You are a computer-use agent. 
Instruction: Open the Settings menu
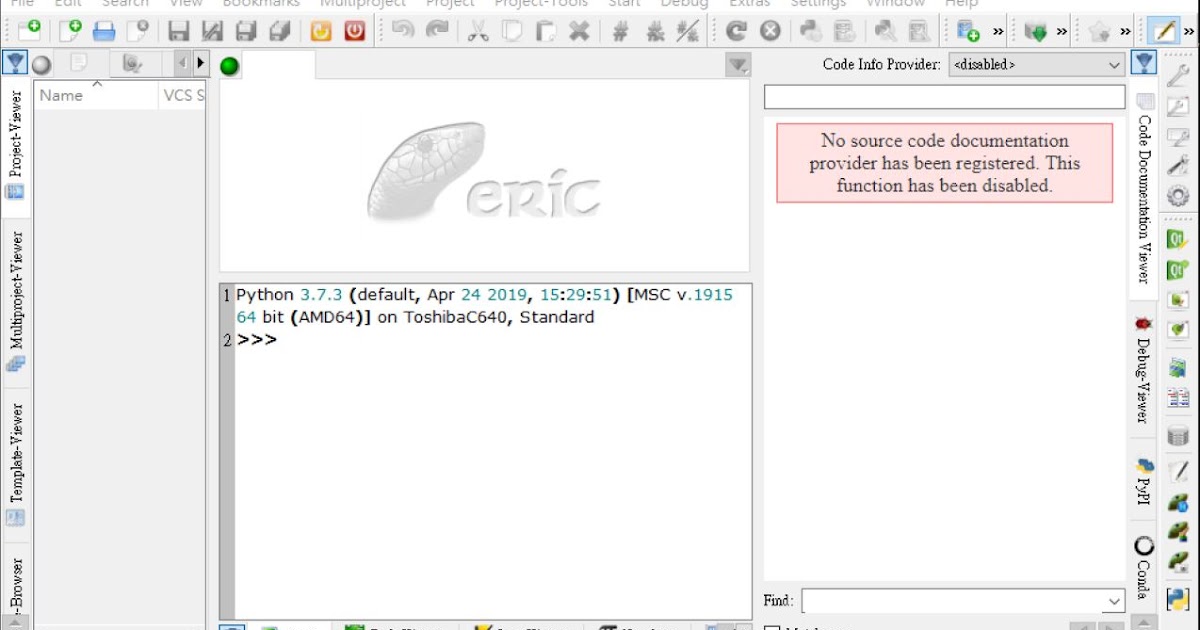pyautogui.click(x=818, y=5)
